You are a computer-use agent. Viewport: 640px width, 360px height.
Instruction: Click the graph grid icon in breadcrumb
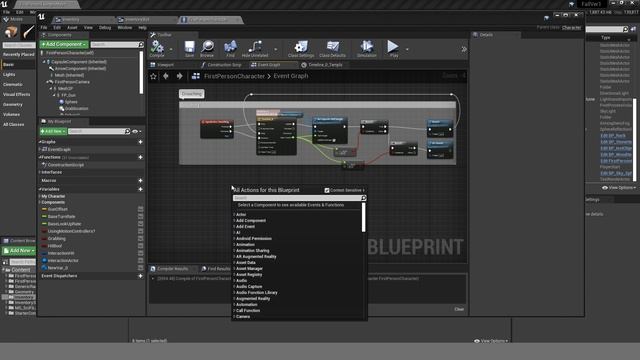(196, 76)
